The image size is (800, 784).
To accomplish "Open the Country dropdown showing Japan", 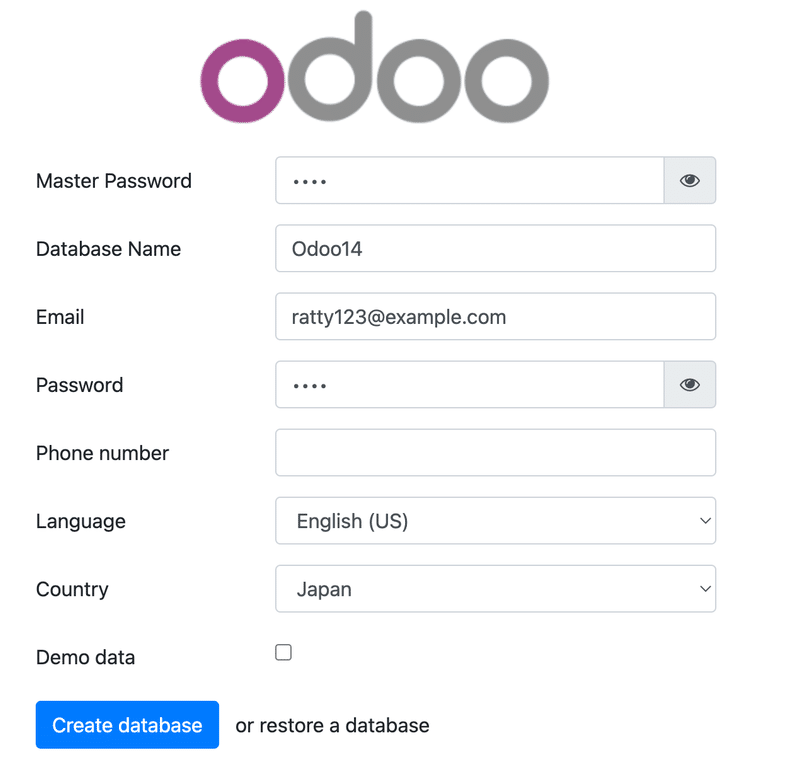I will 495,589.
